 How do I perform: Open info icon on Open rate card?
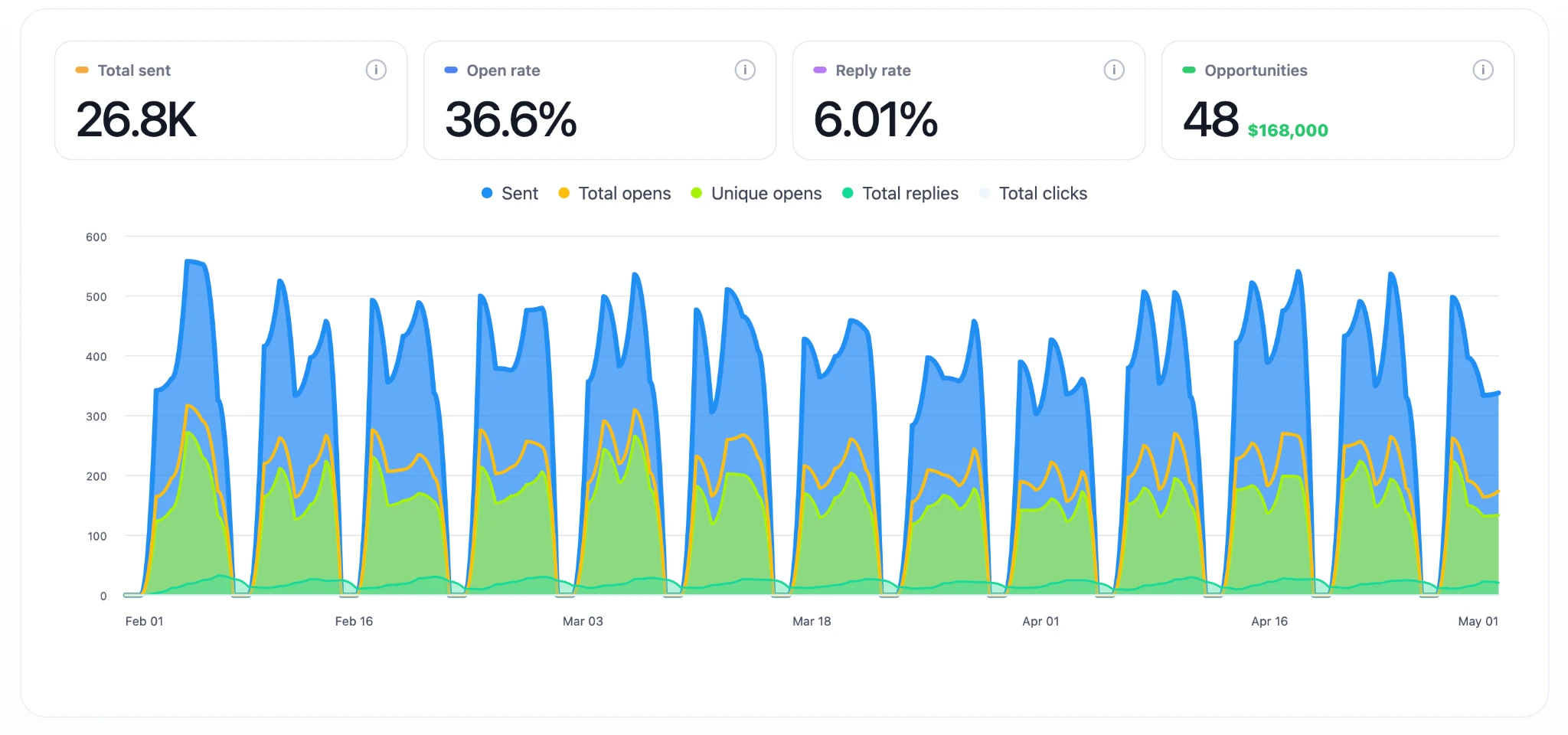745,70
